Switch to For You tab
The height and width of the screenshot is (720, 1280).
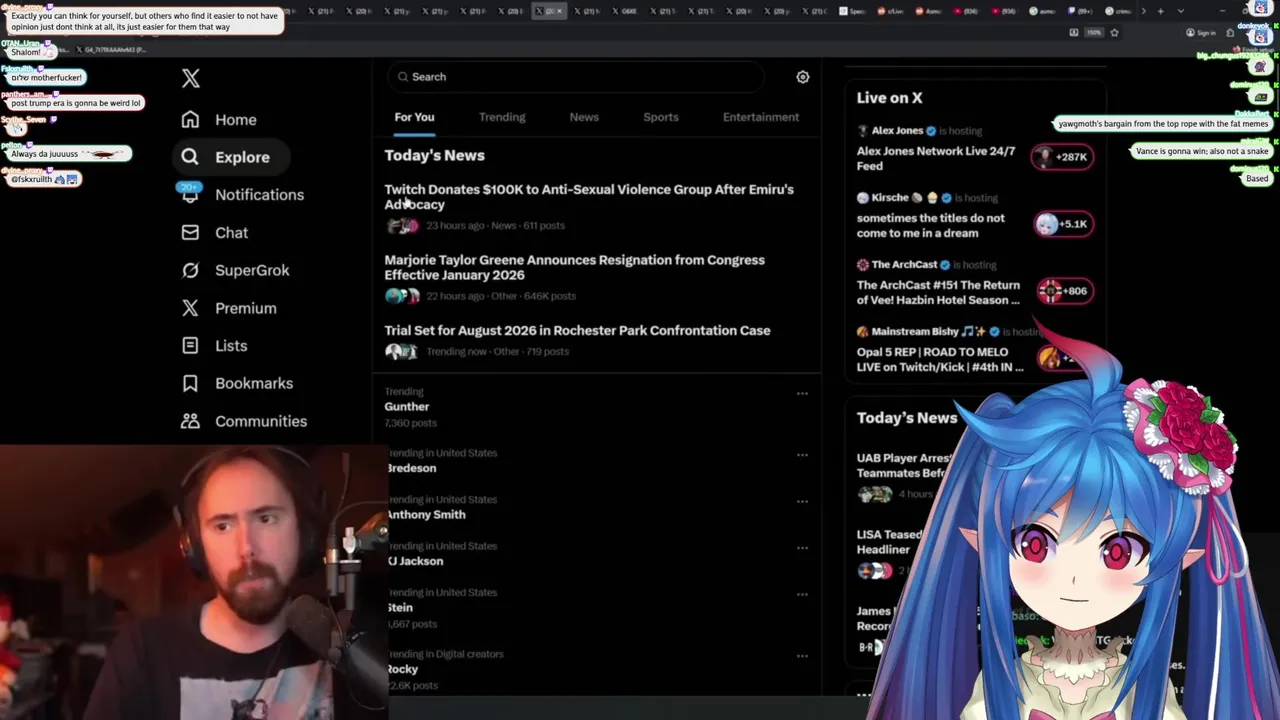414,117
